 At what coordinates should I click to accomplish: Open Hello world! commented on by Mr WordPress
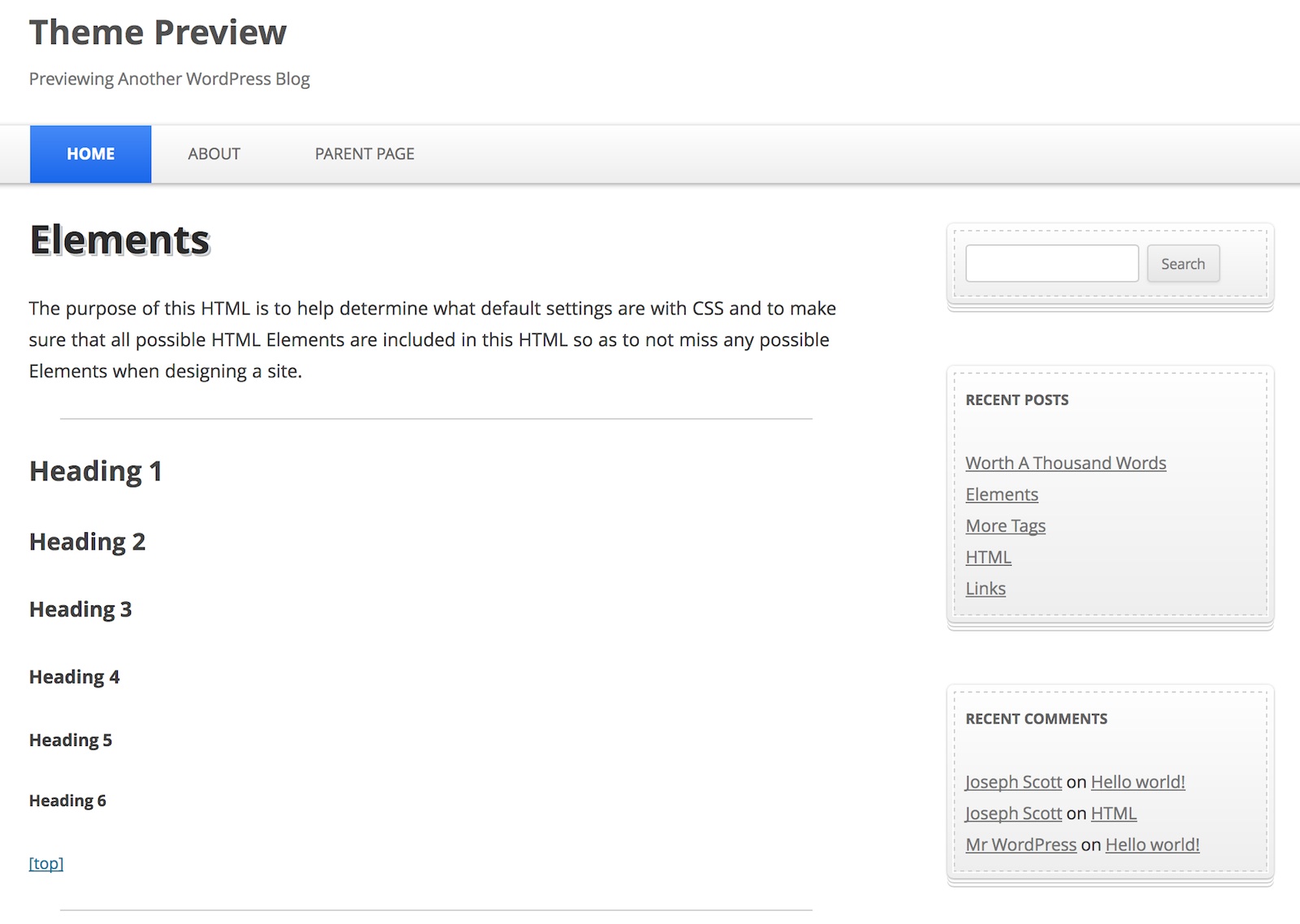(1152, 845)
